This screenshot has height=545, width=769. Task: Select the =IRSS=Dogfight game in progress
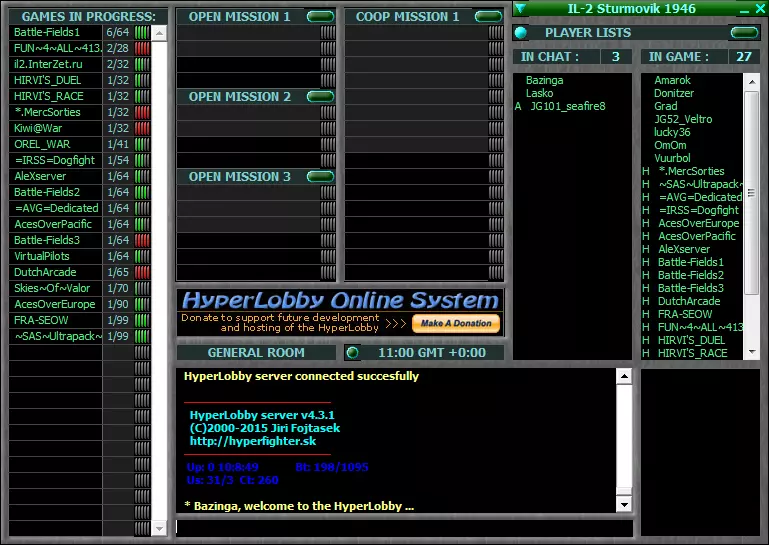pyautogui.click(x=79, y=160)
